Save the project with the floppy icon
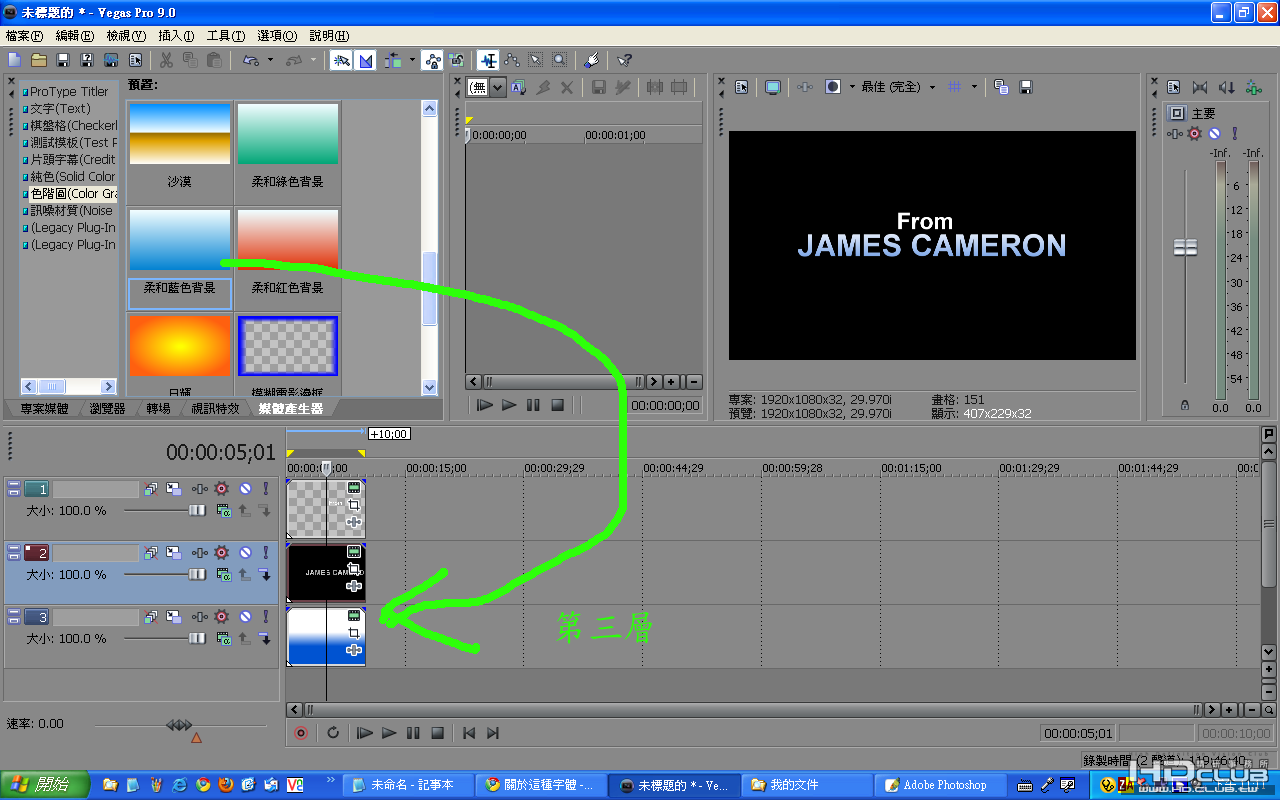The image size is (1280, 800). pos(63,60)
